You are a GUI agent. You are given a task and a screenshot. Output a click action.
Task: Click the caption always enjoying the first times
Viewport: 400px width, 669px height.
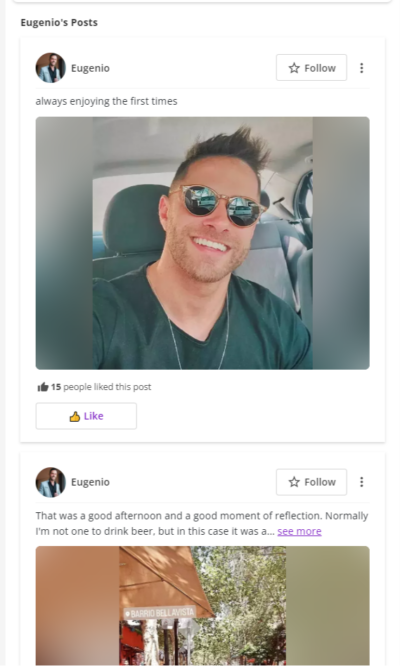(106, 101)
